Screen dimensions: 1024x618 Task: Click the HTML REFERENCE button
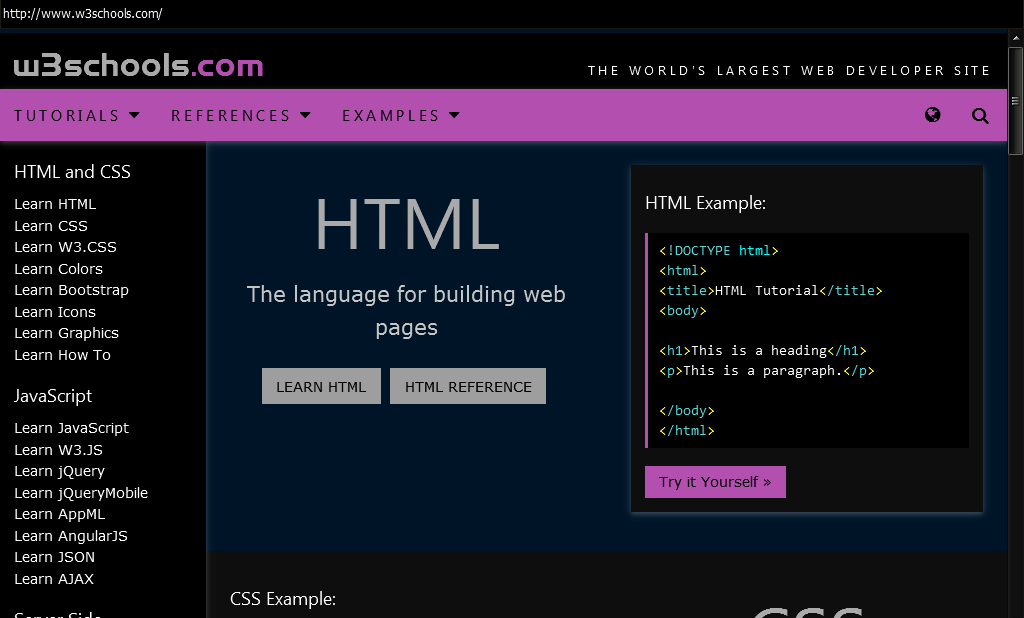(468, 386)
